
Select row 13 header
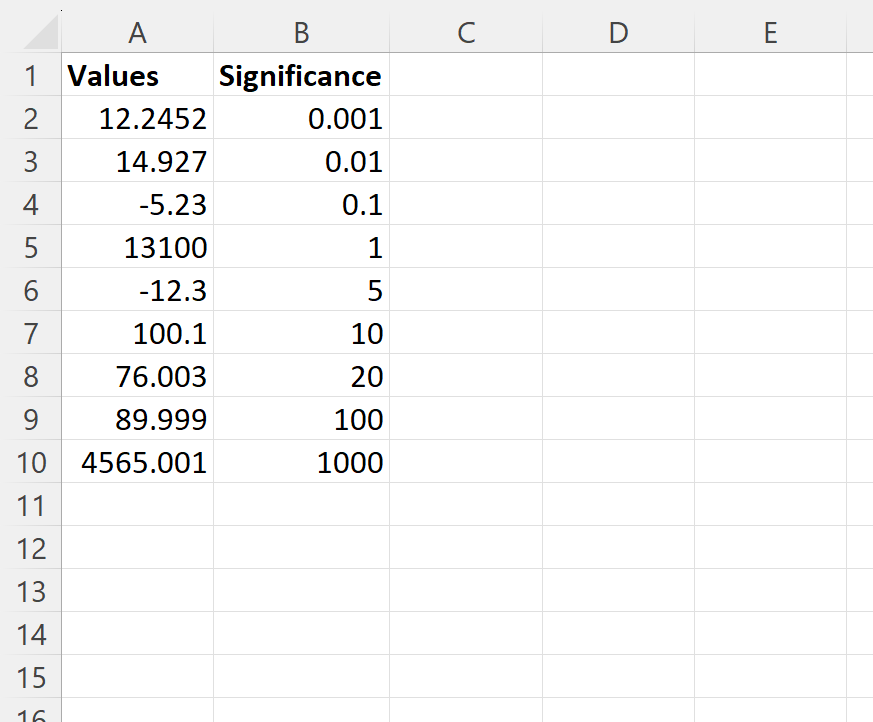(31, 590)
